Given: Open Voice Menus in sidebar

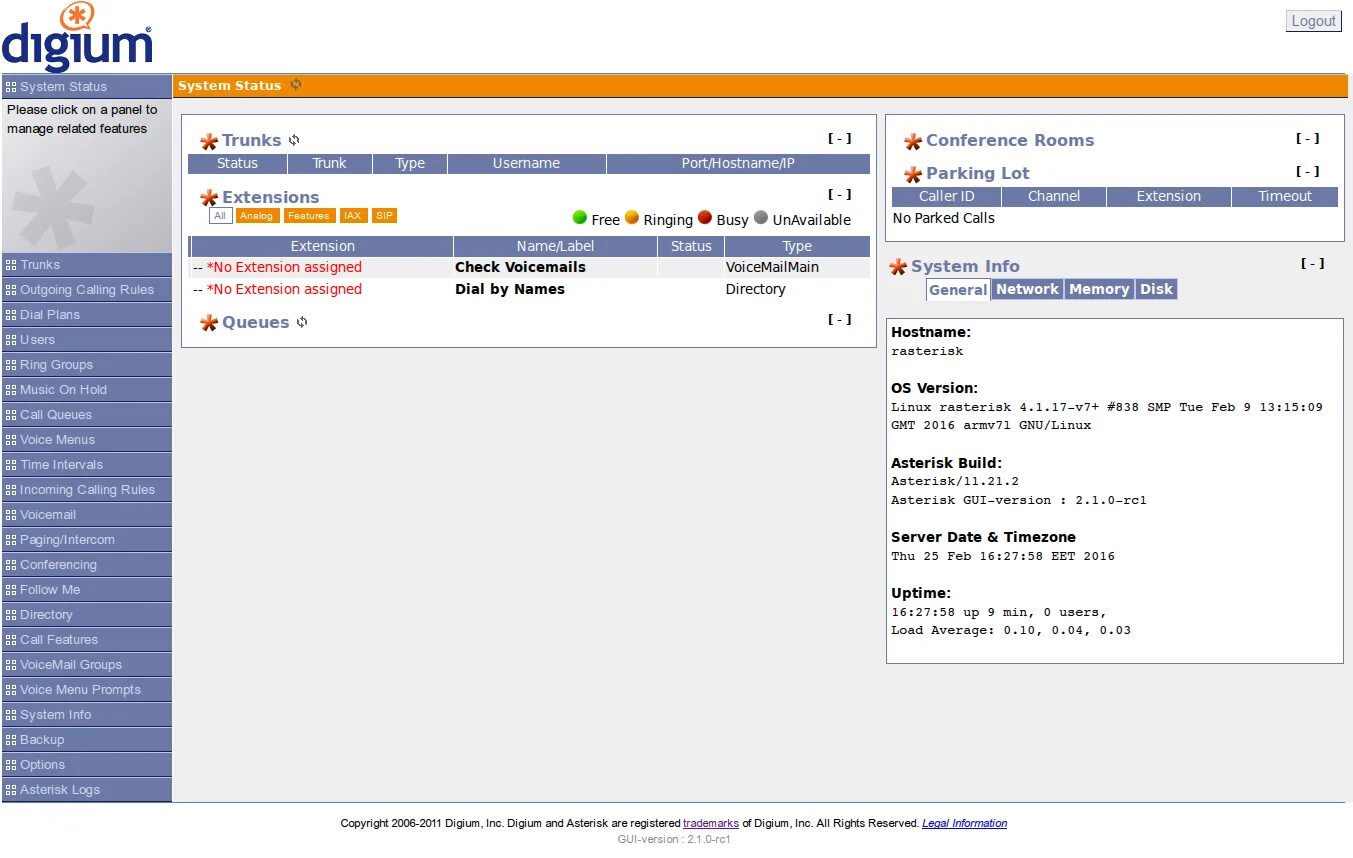Looking at the screenshot, I should [86, 440].
